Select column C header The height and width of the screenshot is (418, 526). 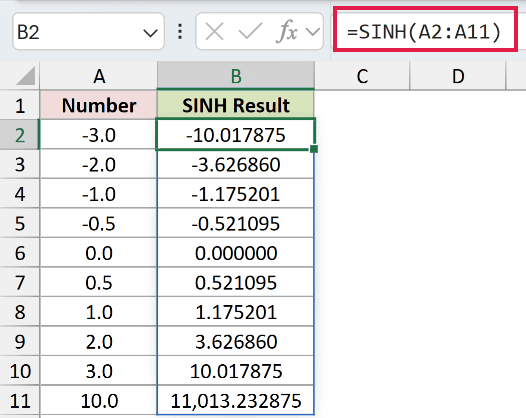[x=362, y=76]
